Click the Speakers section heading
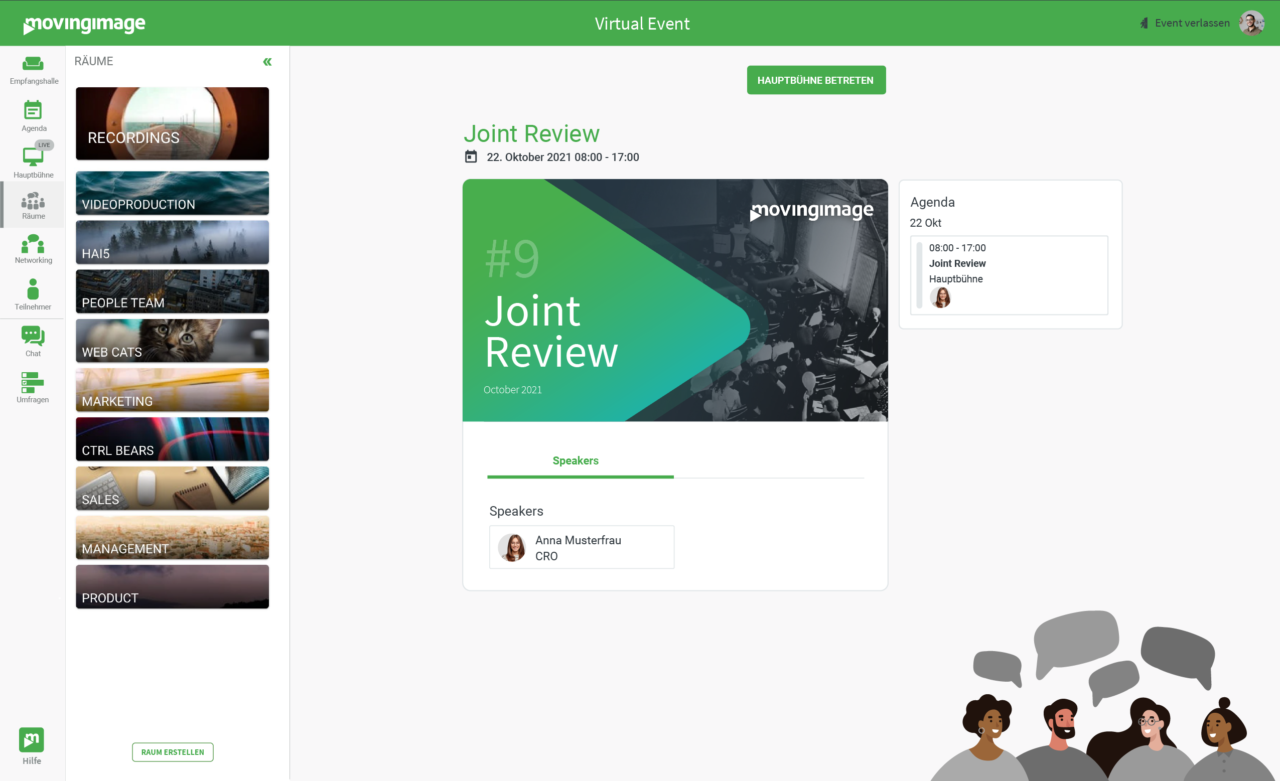1280x781 pixels. coord(516,511)
